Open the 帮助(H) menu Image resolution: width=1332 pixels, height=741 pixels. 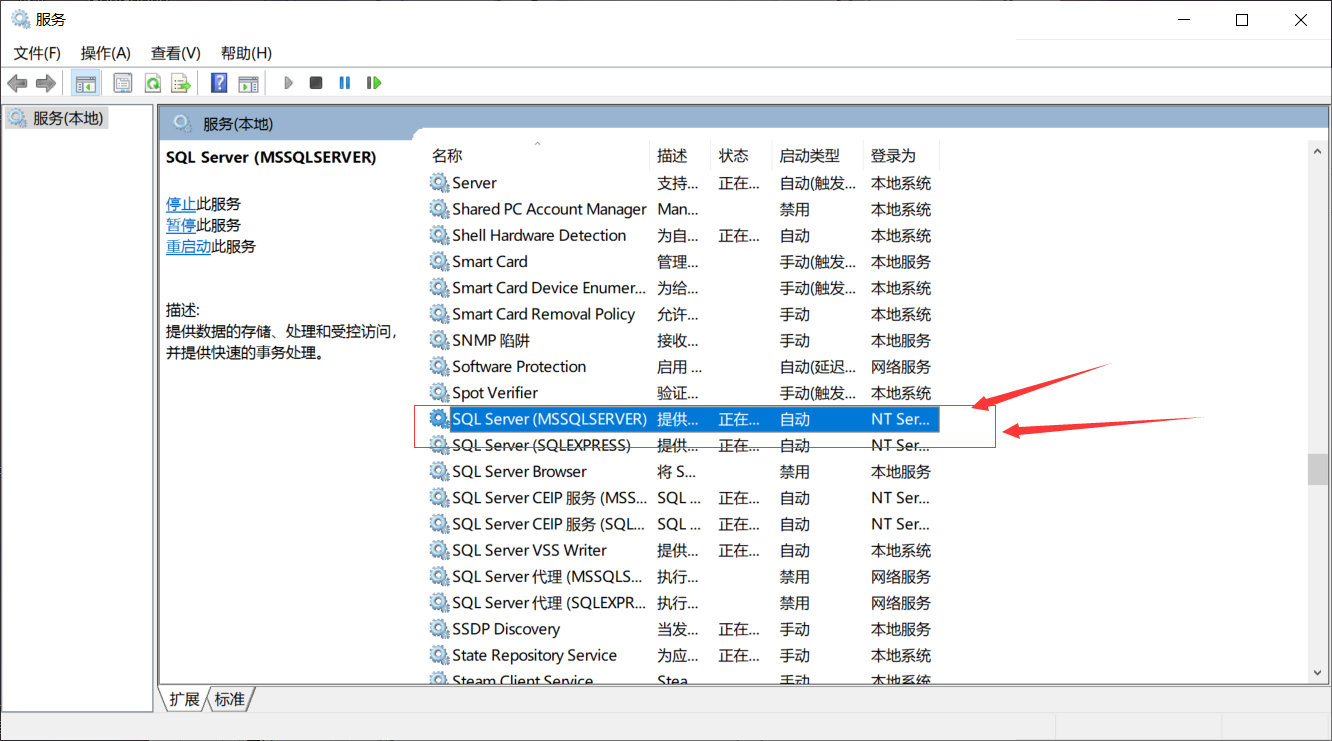pyautogui.click(x=246, y=53)
